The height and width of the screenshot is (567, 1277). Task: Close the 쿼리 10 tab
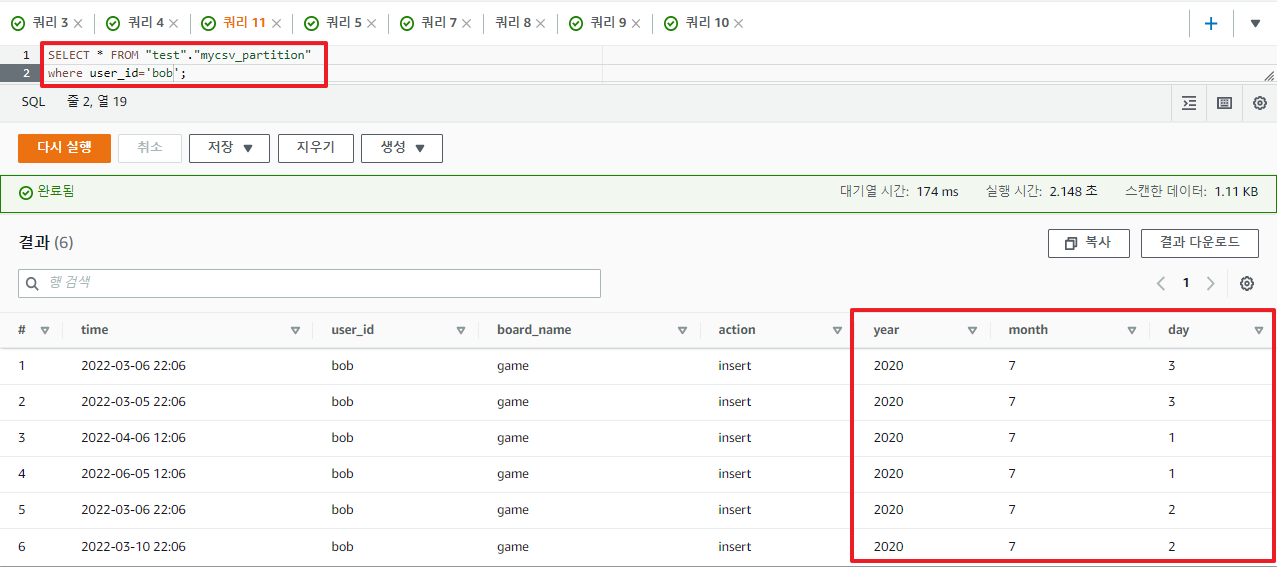[738, 23]
